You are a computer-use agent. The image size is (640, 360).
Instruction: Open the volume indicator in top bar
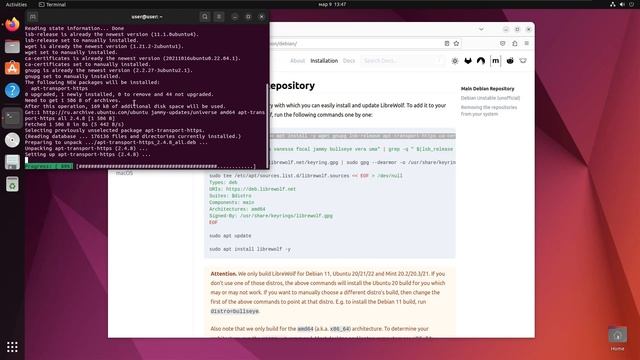(622, 4)
